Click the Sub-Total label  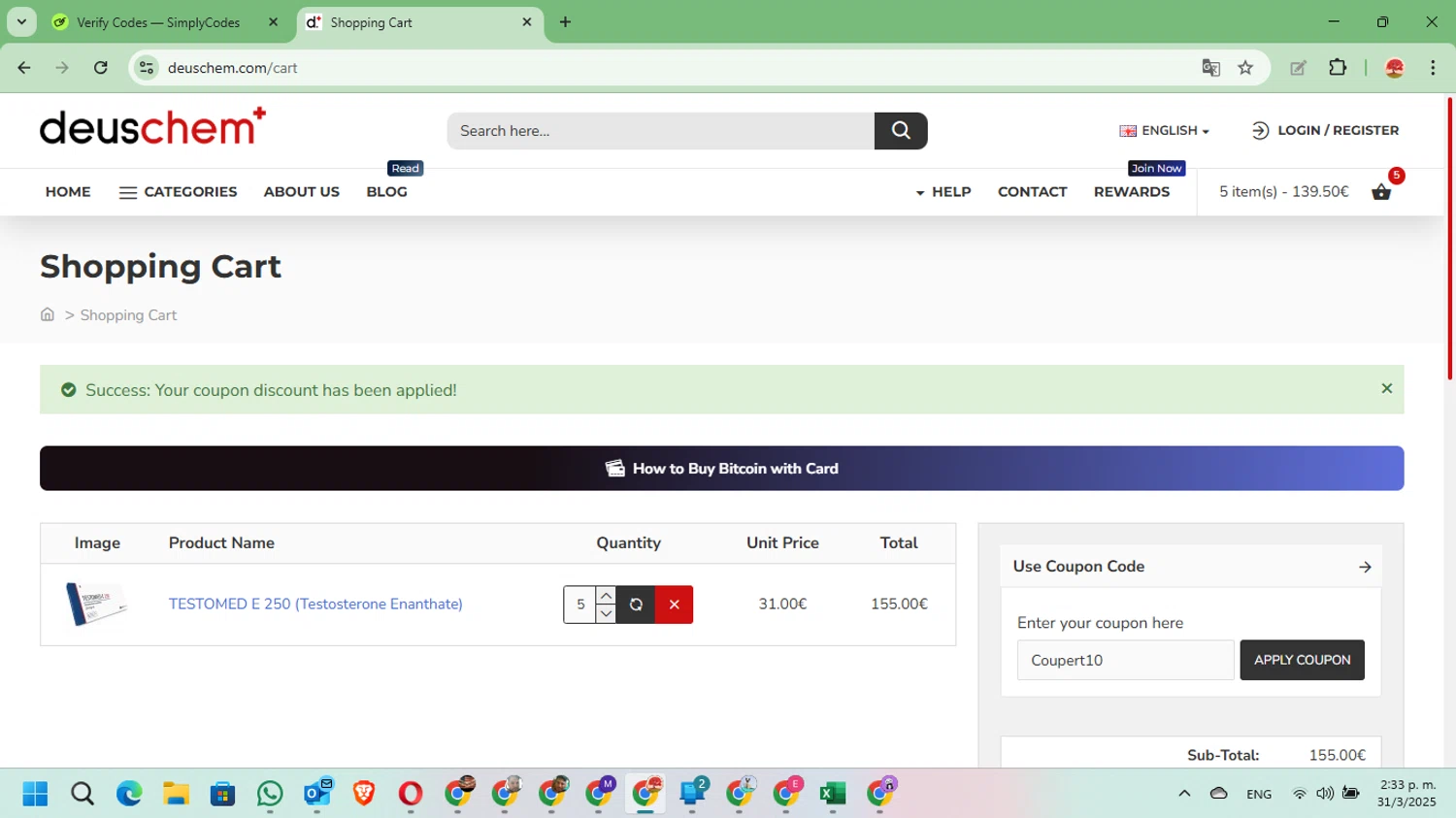coord(1223,755)
